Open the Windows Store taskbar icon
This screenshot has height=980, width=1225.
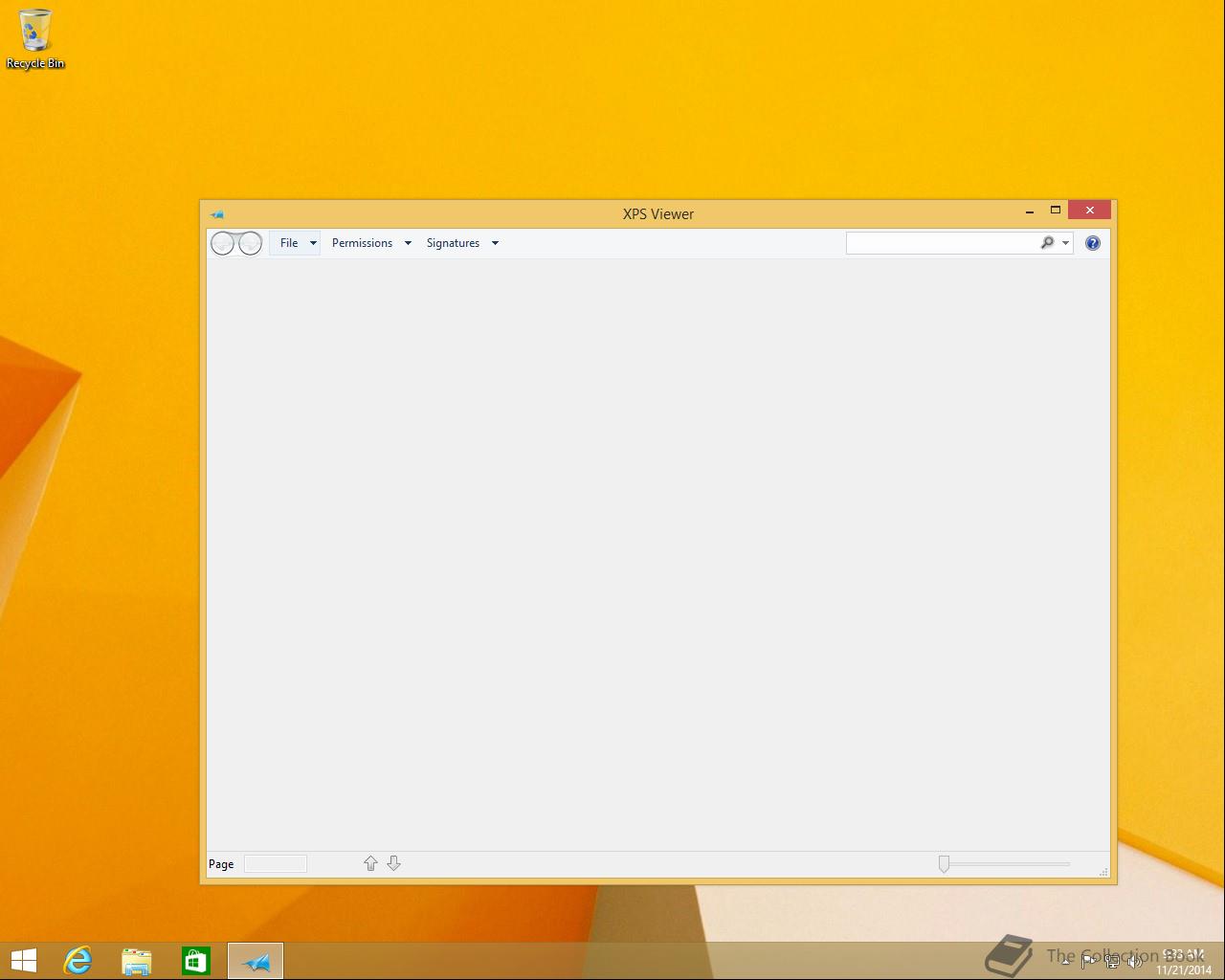(x=196, y=961)
